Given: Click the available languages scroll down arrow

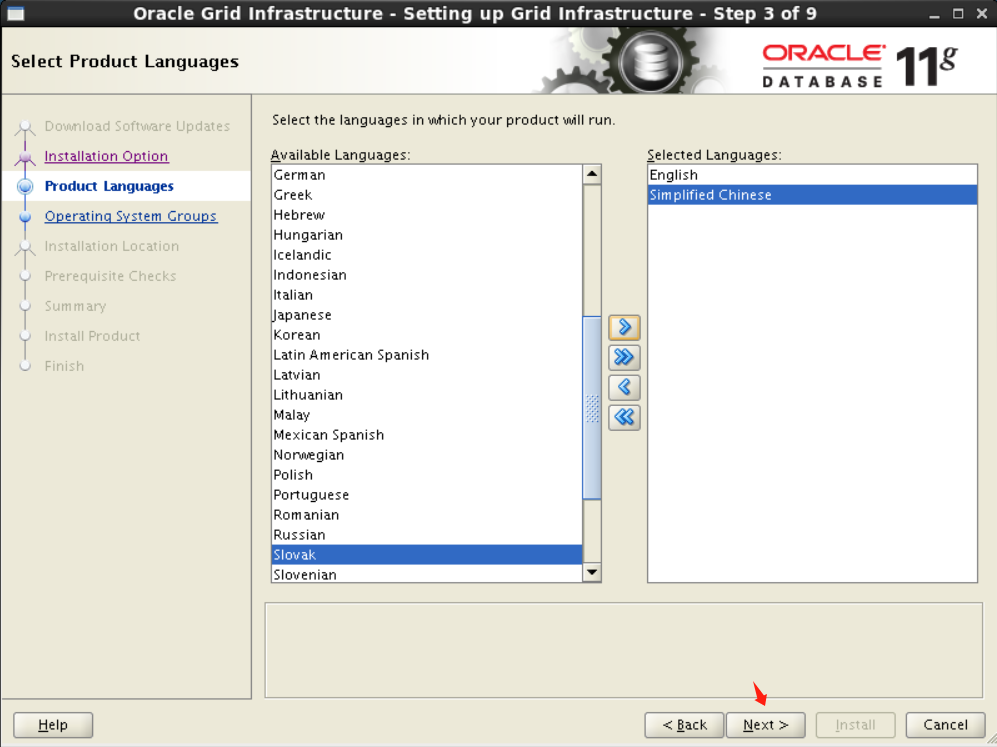Looking at the screenshot, I should coord(592,572).
